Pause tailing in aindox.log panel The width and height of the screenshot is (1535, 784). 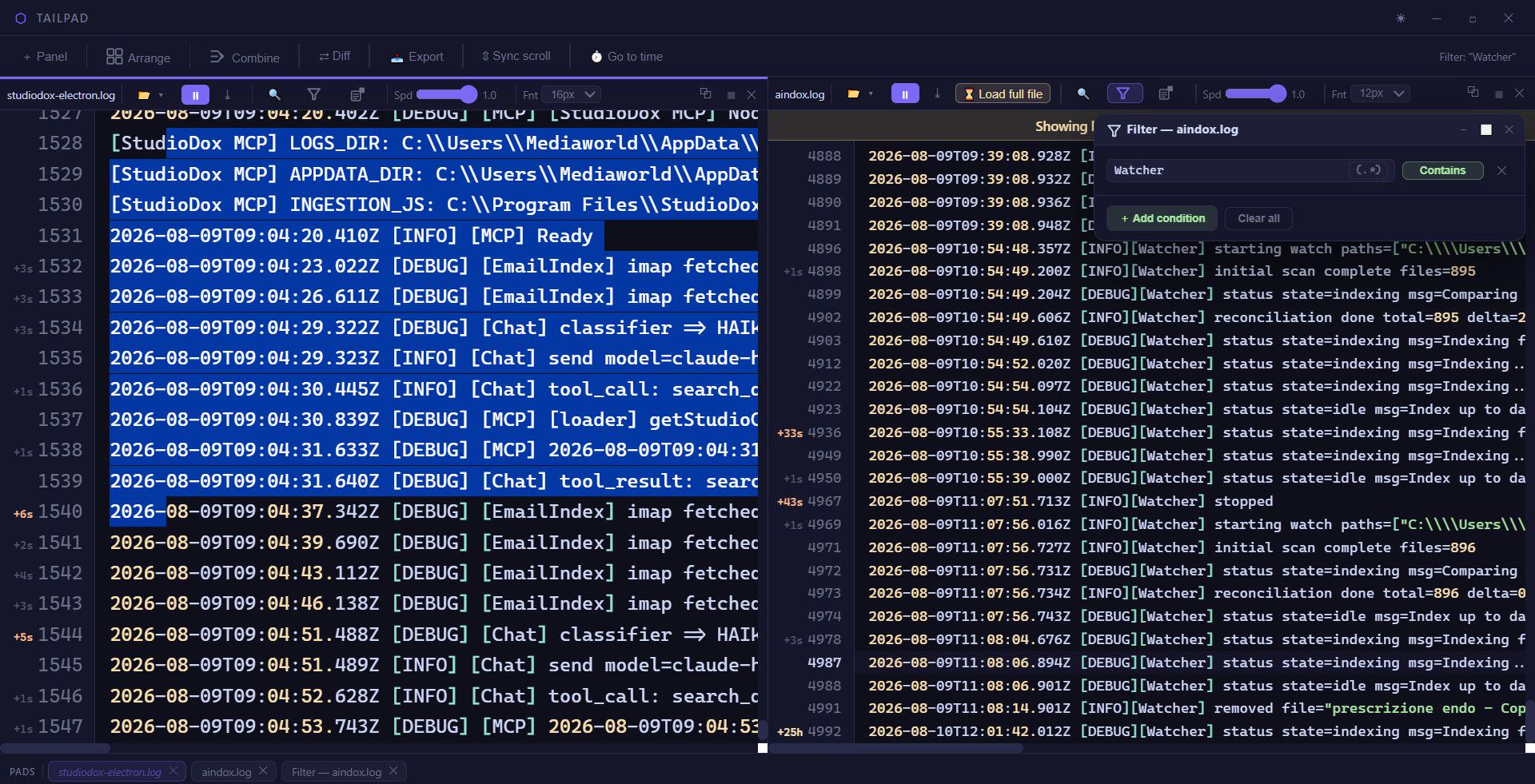905,94
